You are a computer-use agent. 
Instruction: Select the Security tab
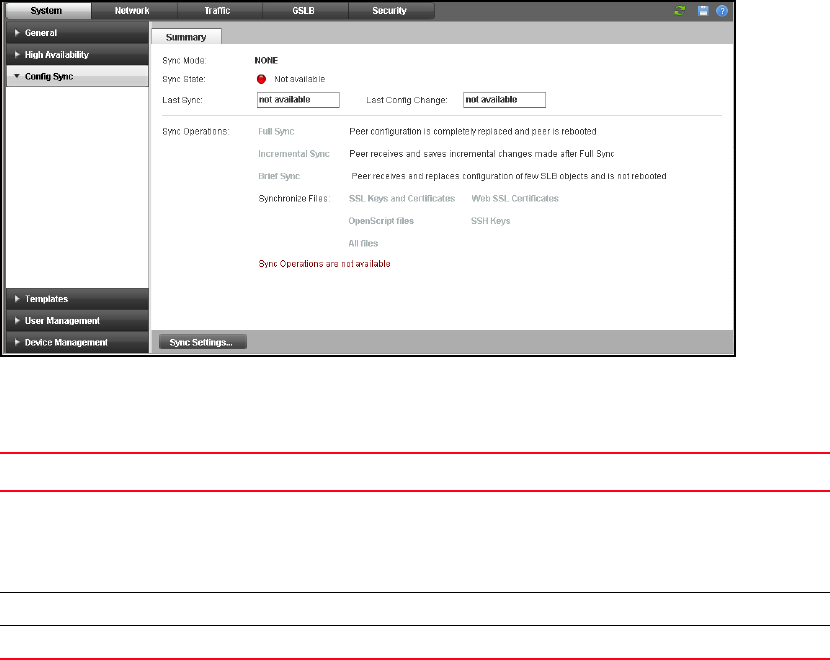click(391, 11)
